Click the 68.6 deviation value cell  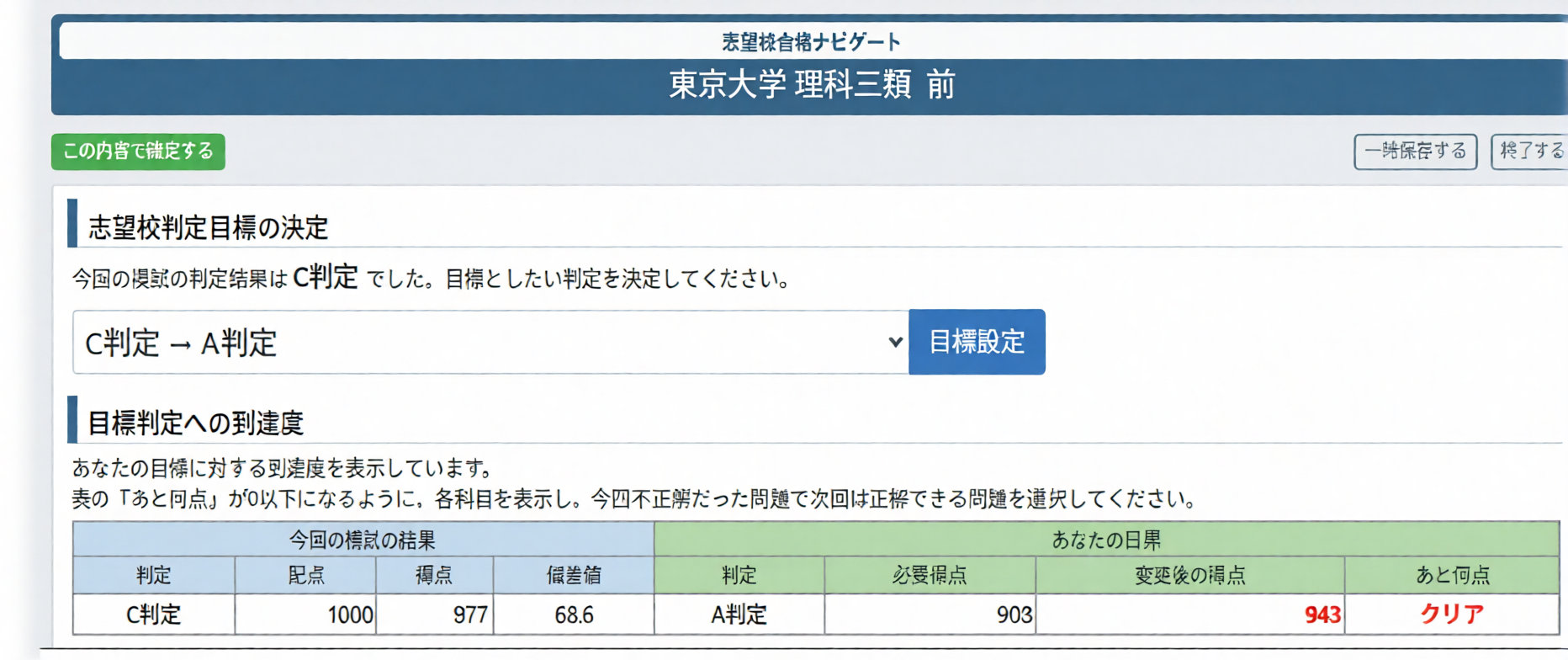(x=574, y=615)
